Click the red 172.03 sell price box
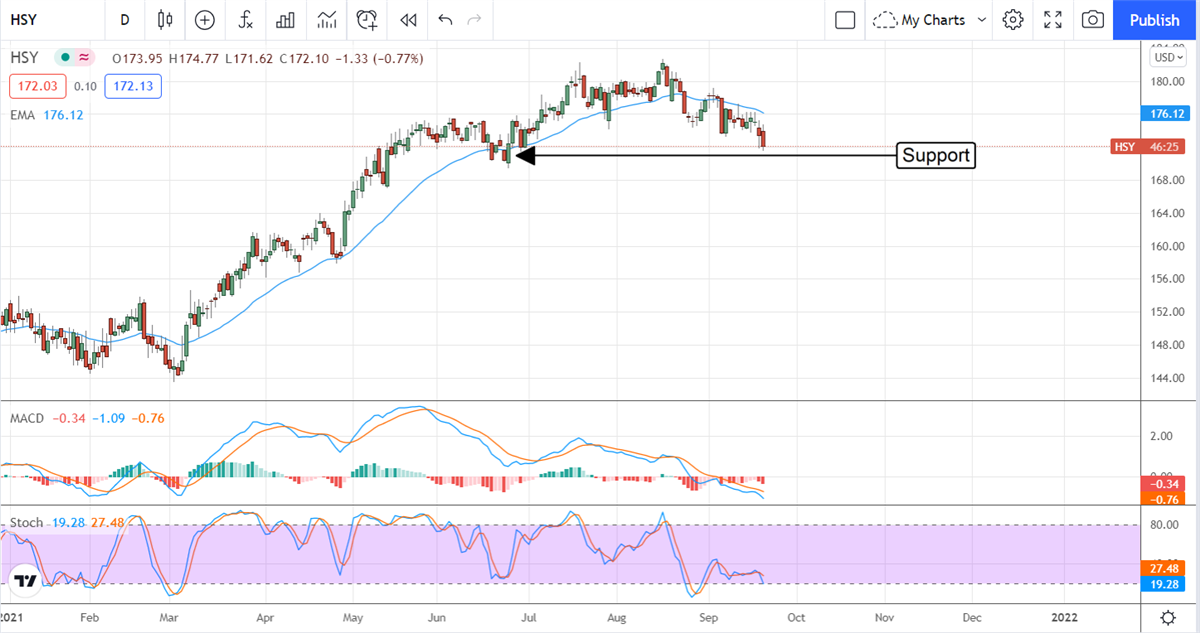Screen dimensions: 1200x633 (39, 87)
